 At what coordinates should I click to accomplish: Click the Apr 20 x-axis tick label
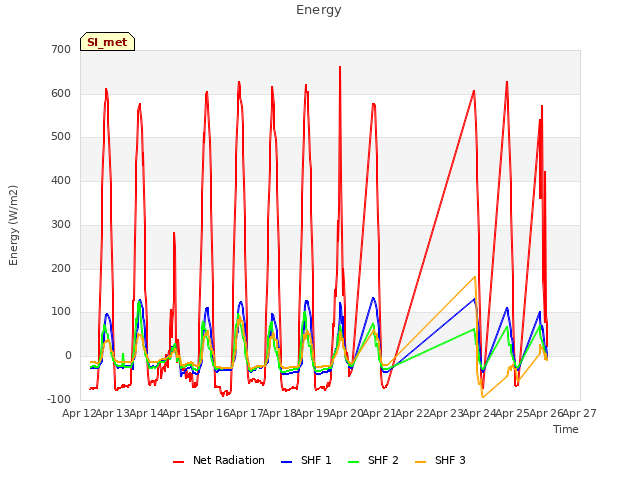pyautogui.click(x=346, y=413)
